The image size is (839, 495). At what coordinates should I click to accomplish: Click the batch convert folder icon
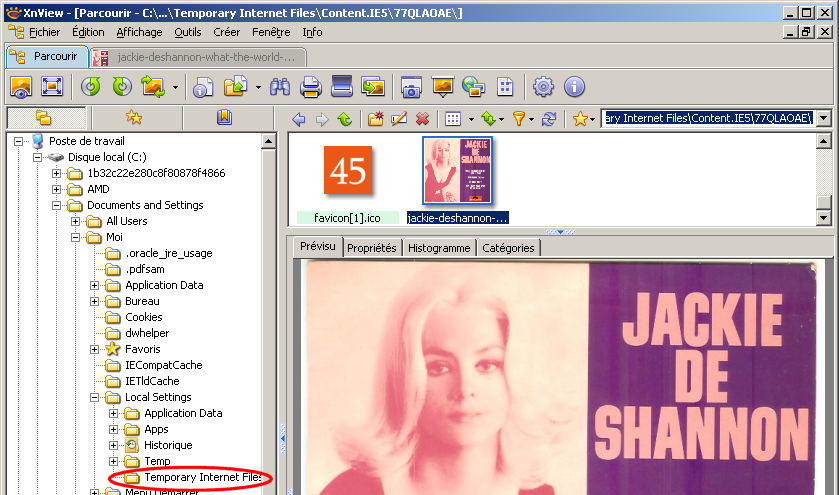[236, 87]
